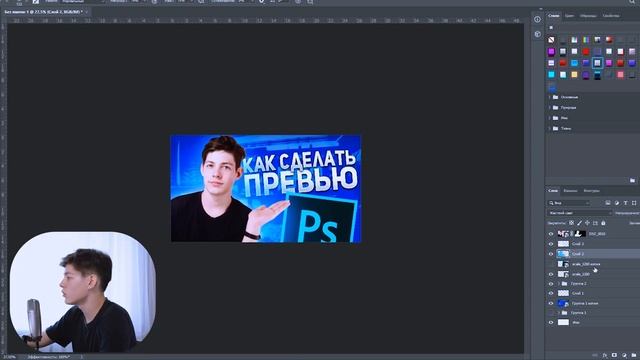Apply the pink style preset
Image resolution: width=640 pixels, height=360 pixels.
620,74
